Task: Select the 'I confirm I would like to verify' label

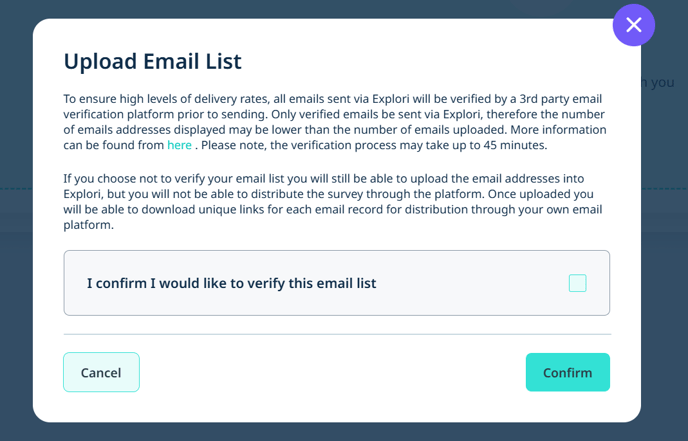Action: click(231, 283)
